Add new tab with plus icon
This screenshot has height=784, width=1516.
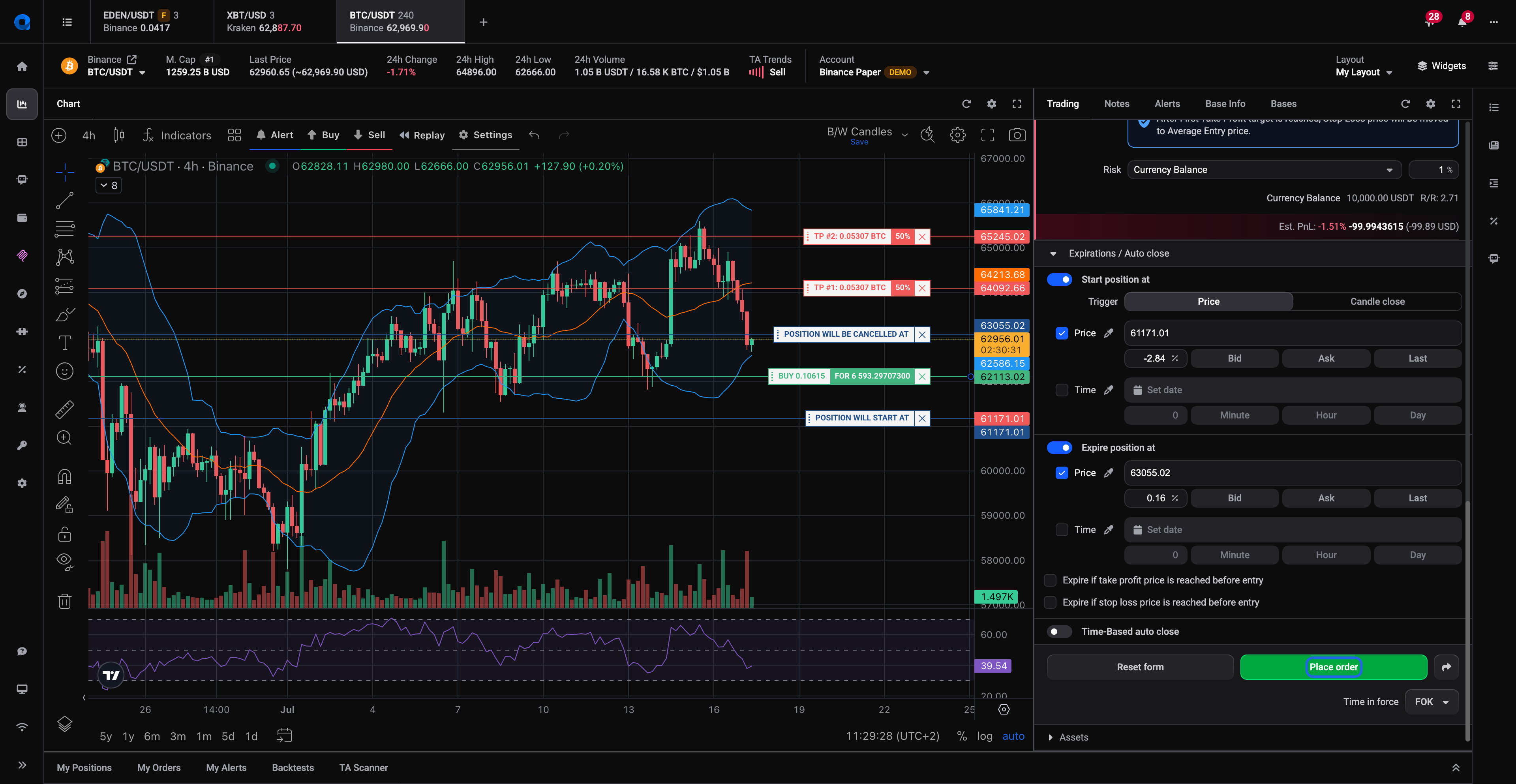coord(483,22)
